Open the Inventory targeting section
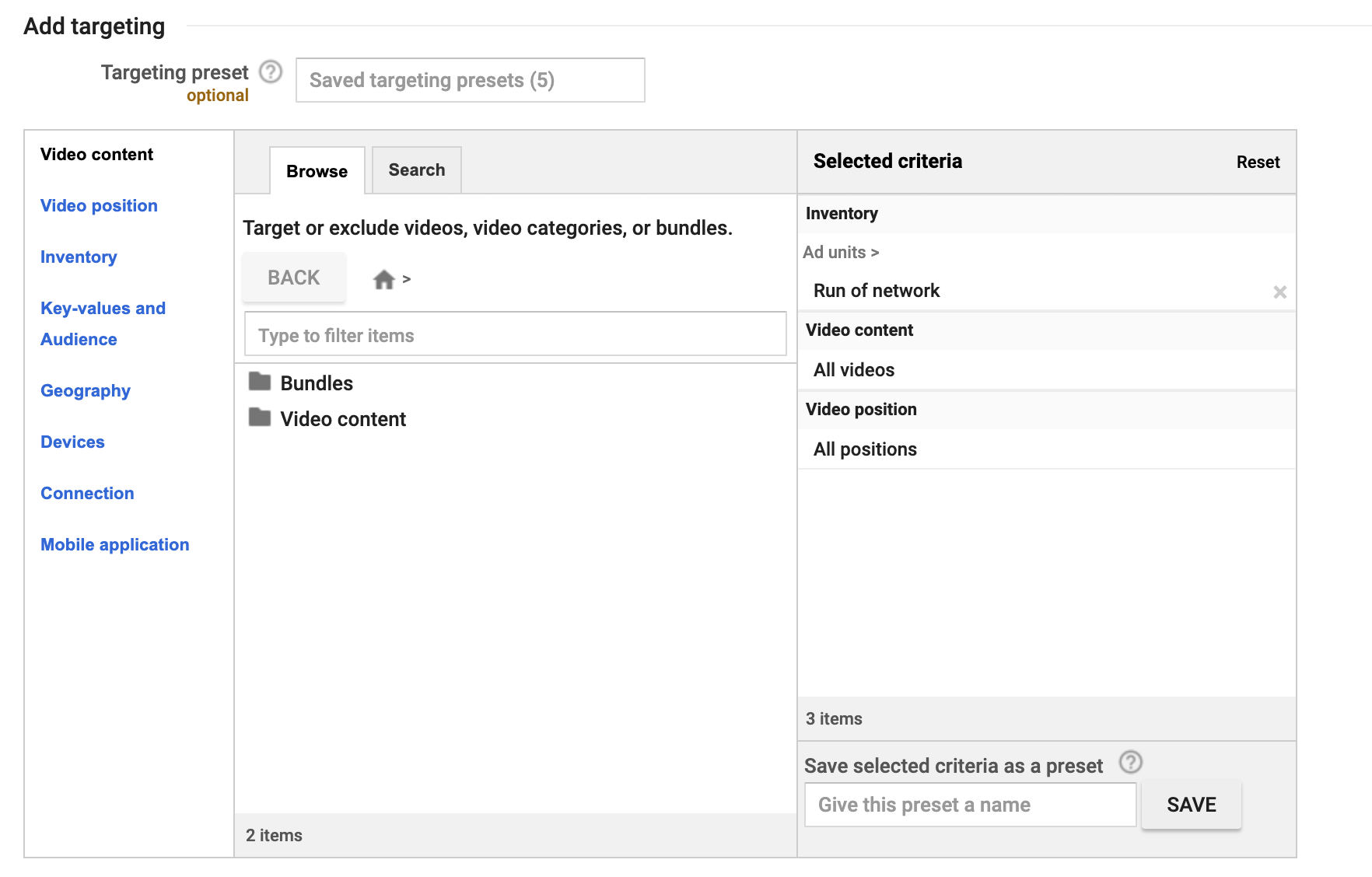This screenshot has height=877, width=1372. tap(79, 257)
